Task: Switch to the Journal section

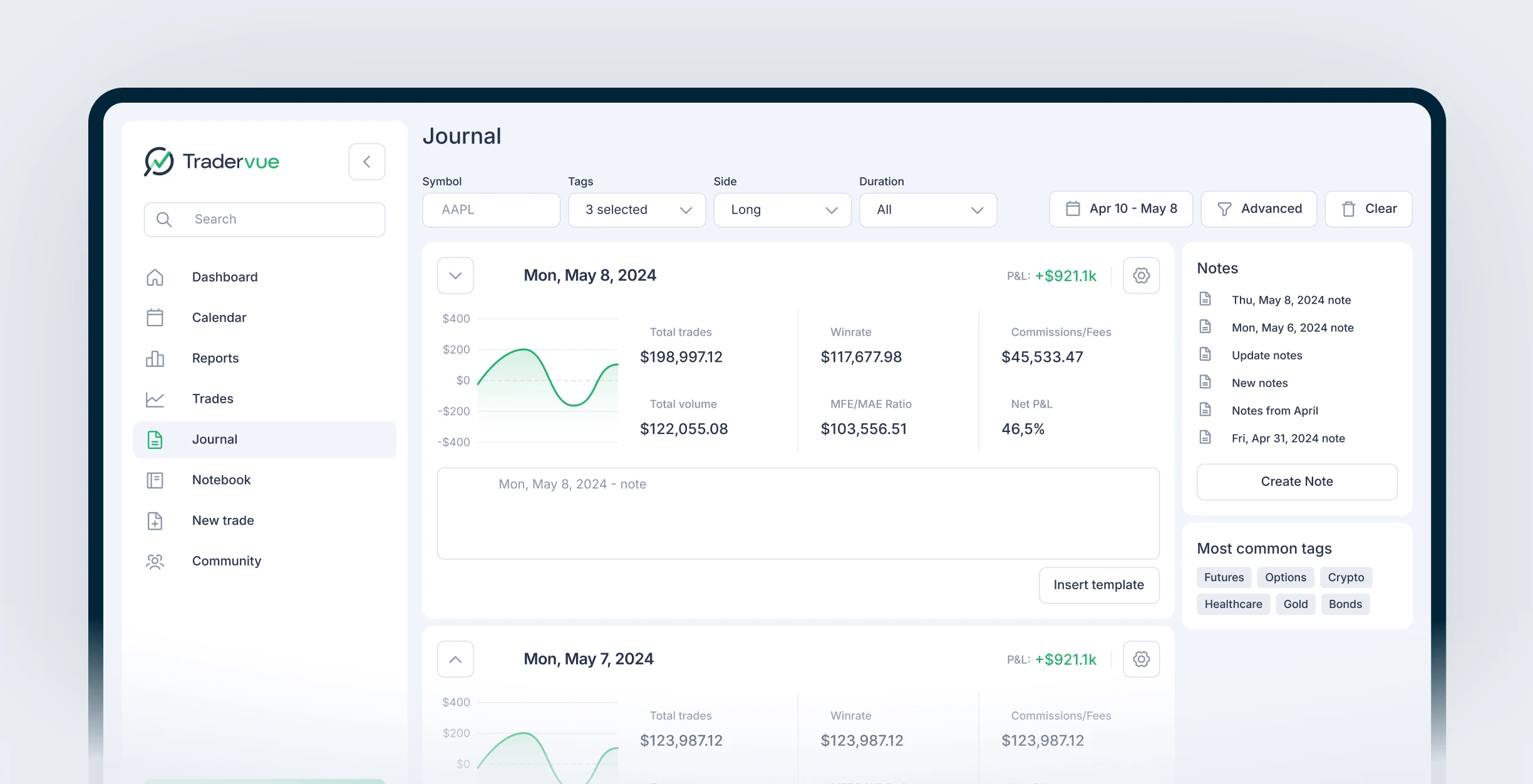Action: click(214, 439)
